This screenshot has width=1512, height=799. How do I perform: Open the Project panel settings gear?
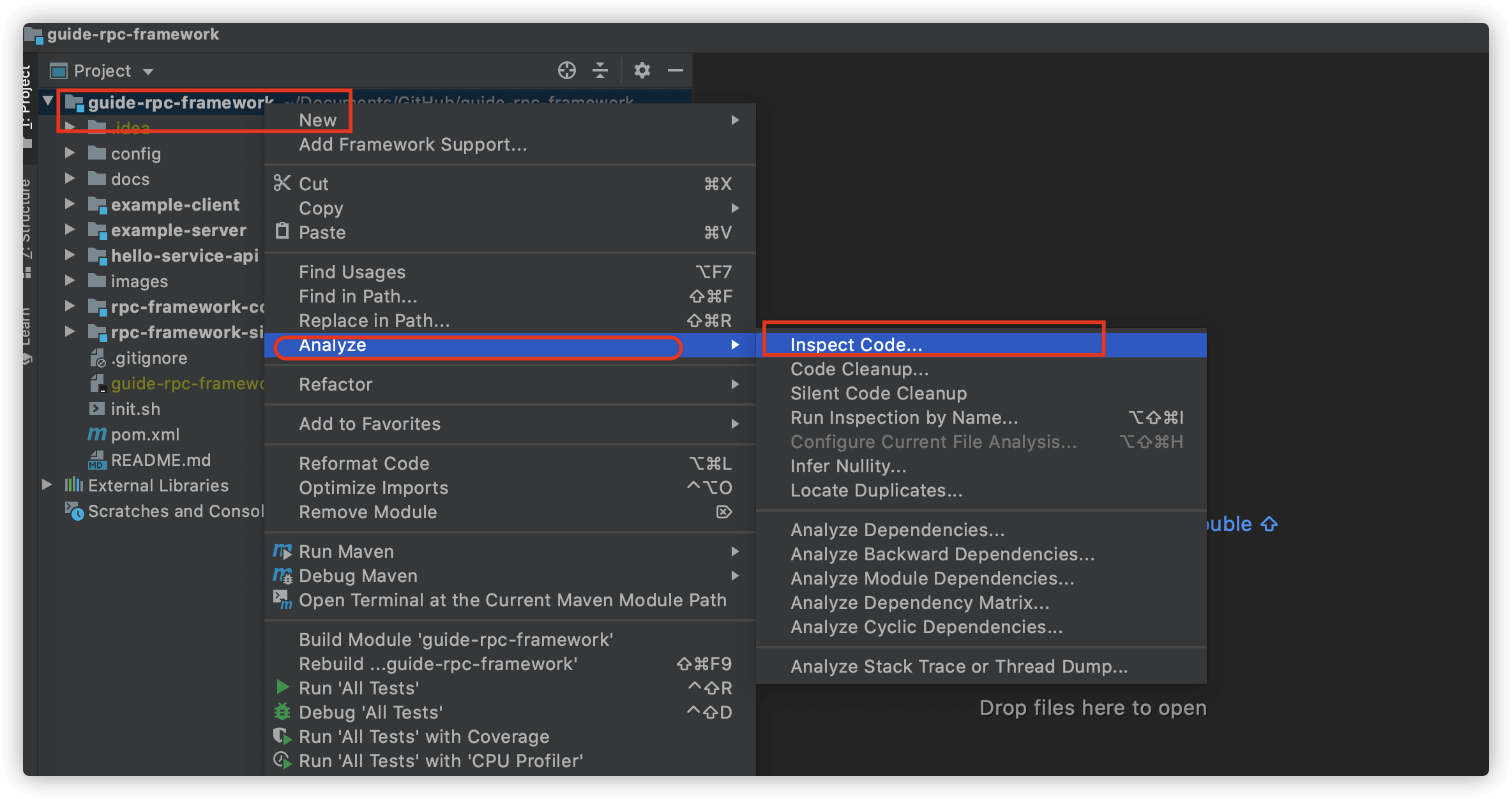[x=642, y=70]
